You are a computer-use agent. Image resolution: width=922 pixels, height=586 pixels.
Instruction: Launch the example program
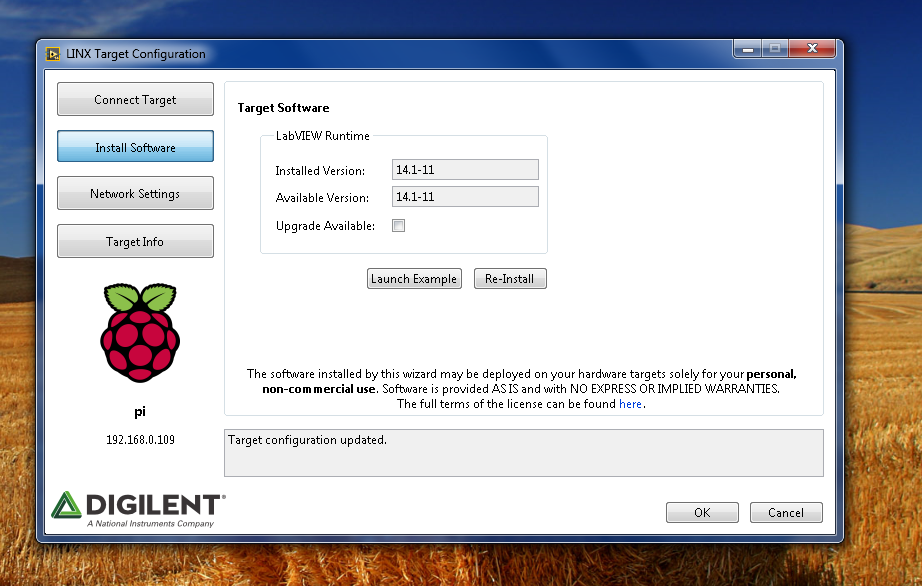(414, 279)
